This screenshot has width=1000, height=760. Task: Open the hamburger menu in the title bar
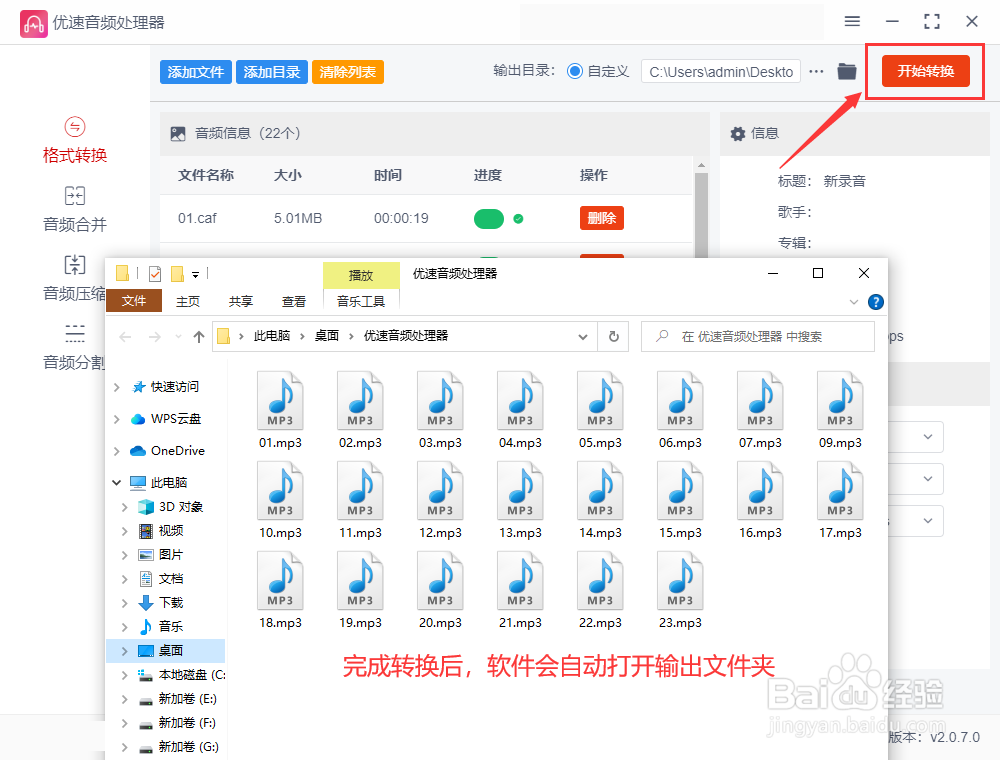[852, 21]
